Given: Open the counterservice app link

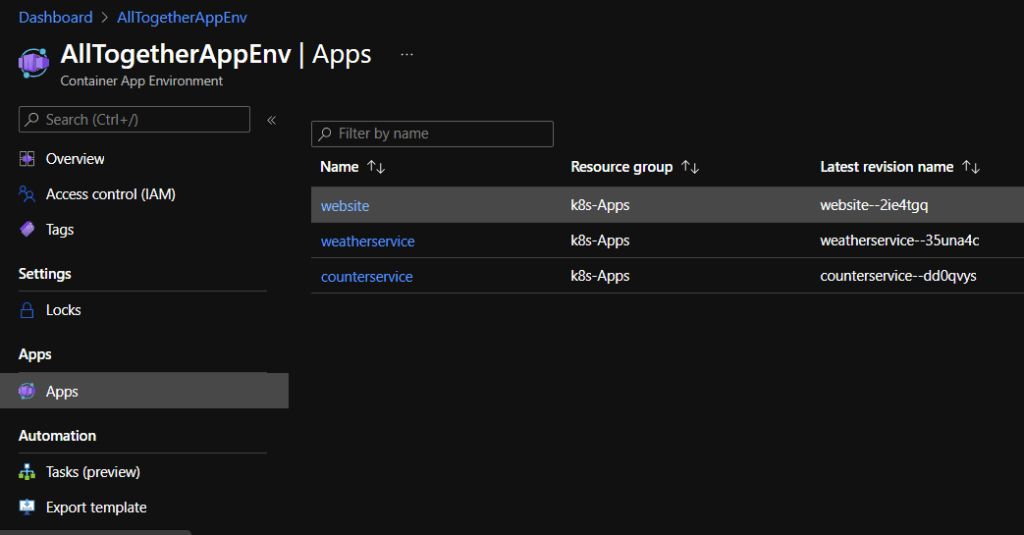Looking at the screenshot, I should tap(366, 276).
